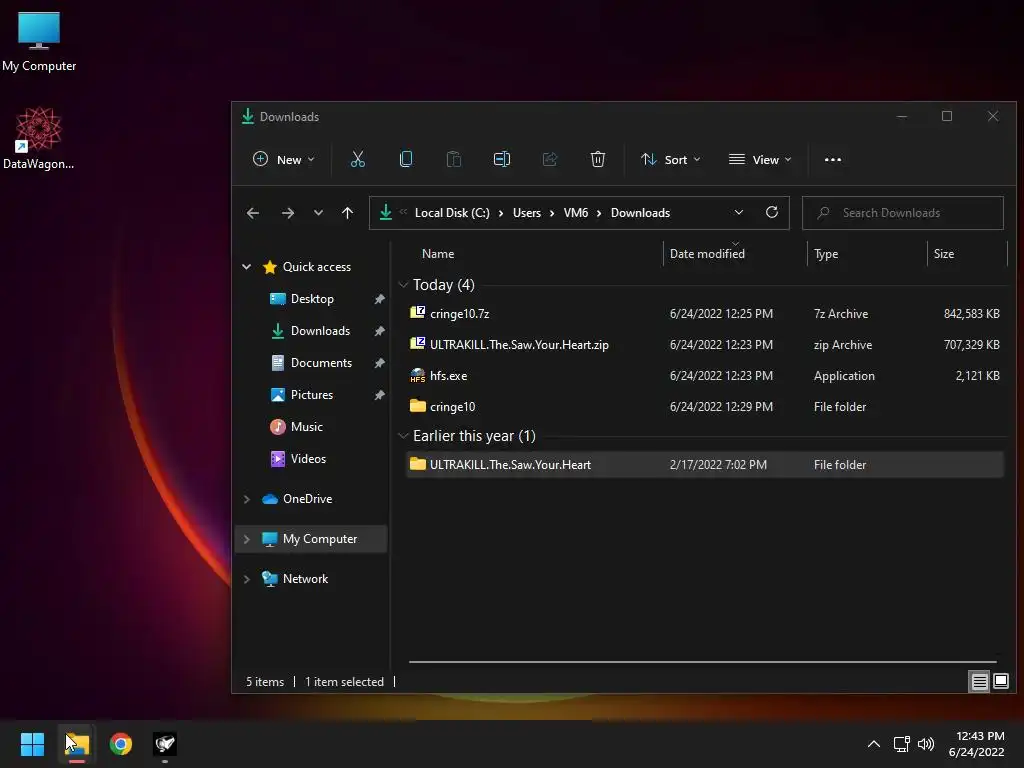Show hidden system tray icons
1024x768 pixels.
click(x=874, y=744)
